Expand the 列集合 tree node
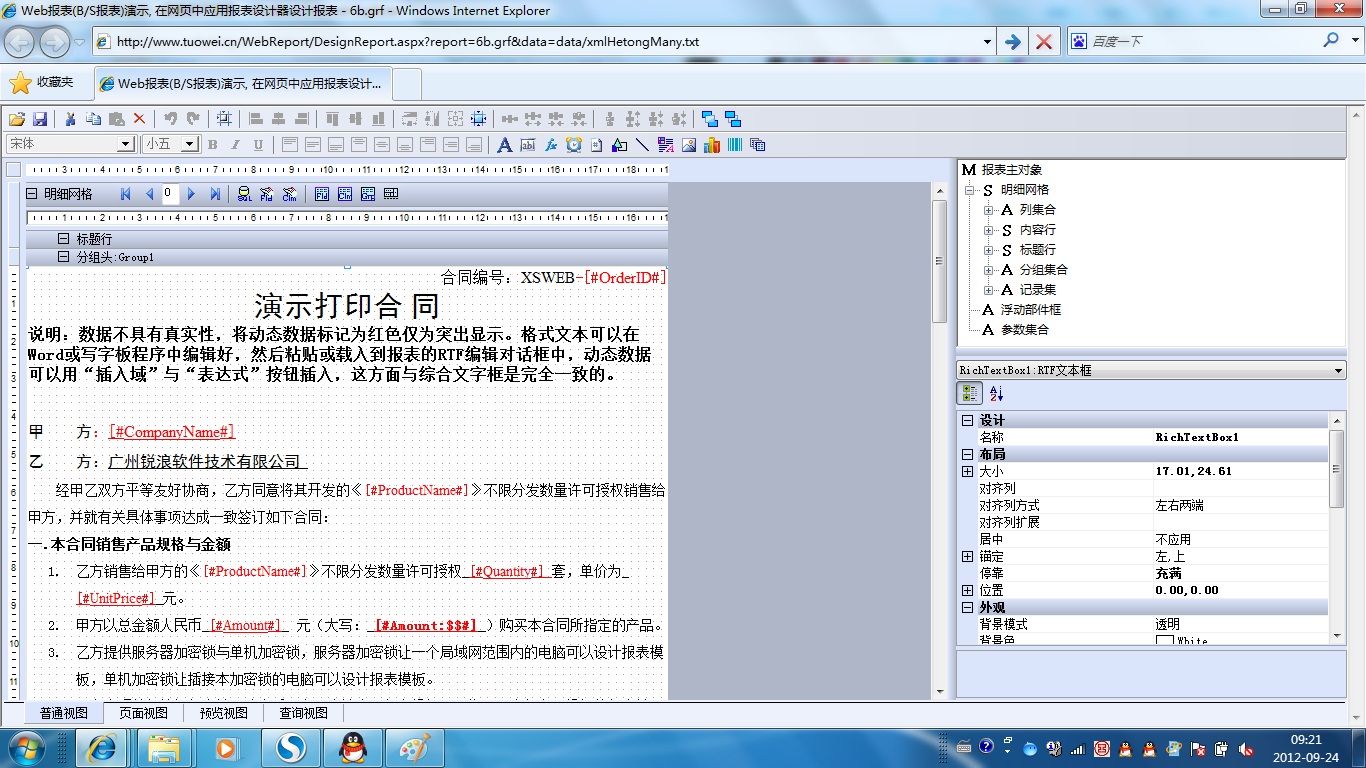 (988, 210)
